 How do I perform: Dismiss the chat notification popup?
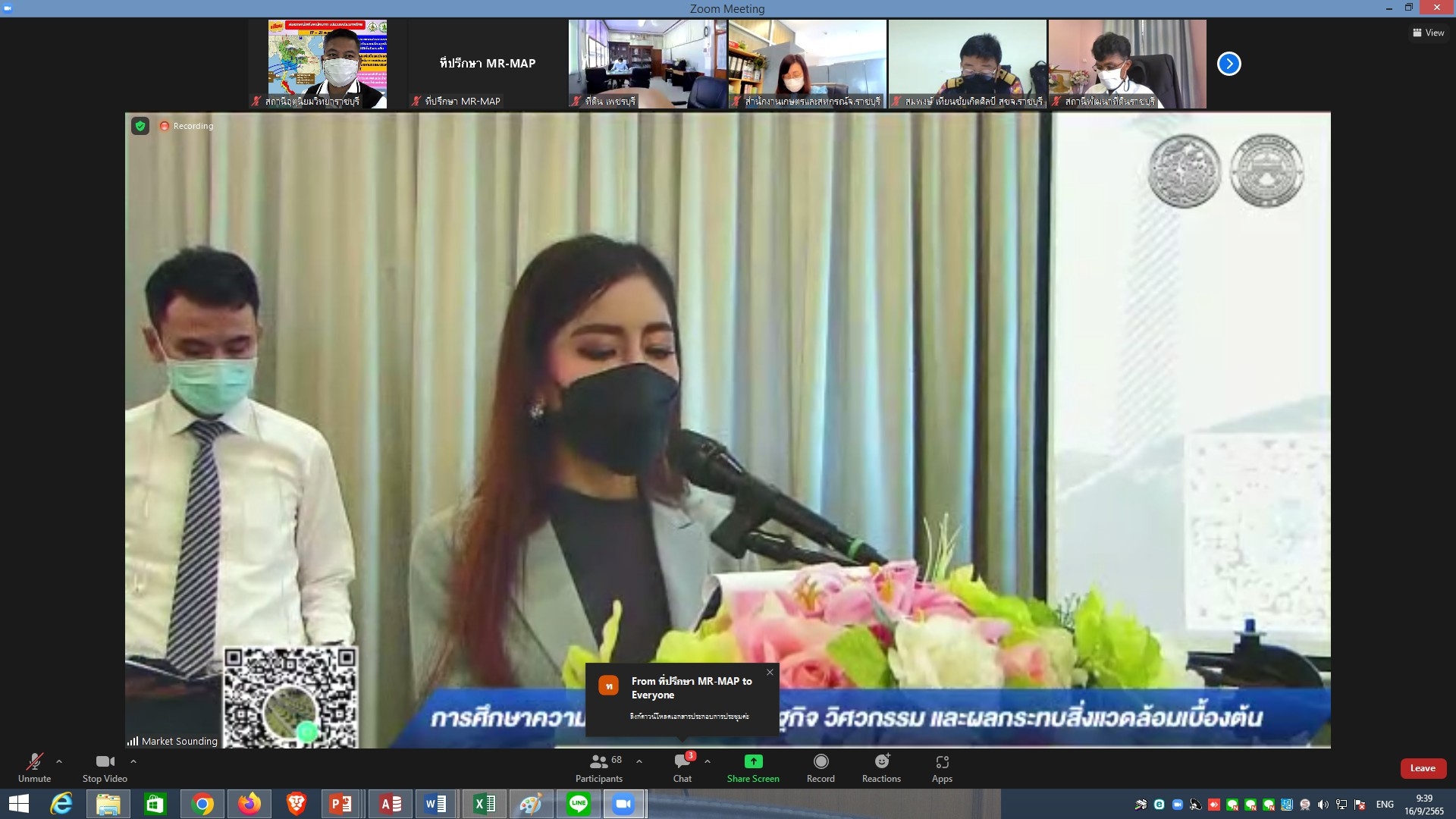(x=770, y=672)
